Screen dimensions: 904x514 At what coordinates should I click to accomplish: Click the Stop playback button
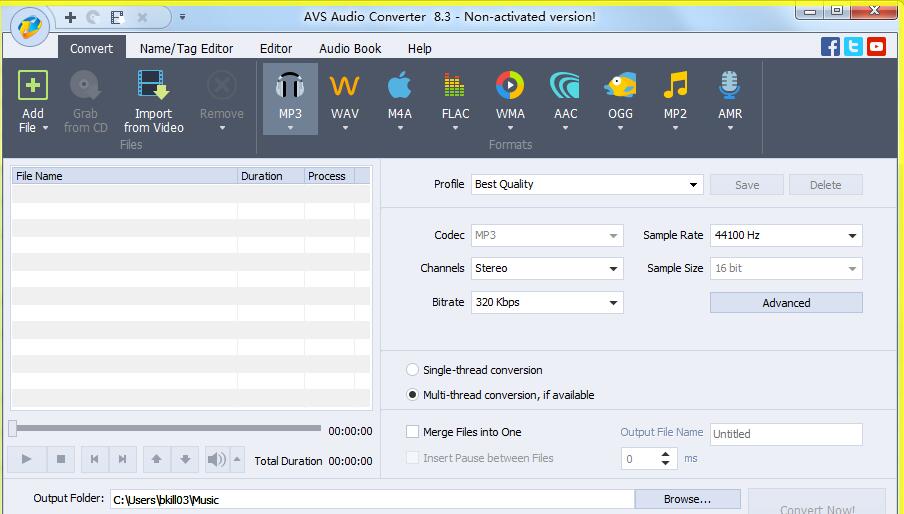(61, 459)
